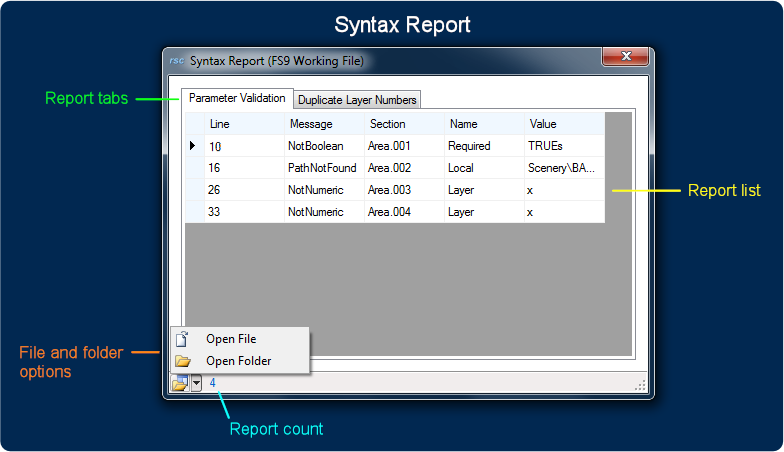Screen dimensions: 784x452
Task: Select the Required name cell
Action: (484, 146)
